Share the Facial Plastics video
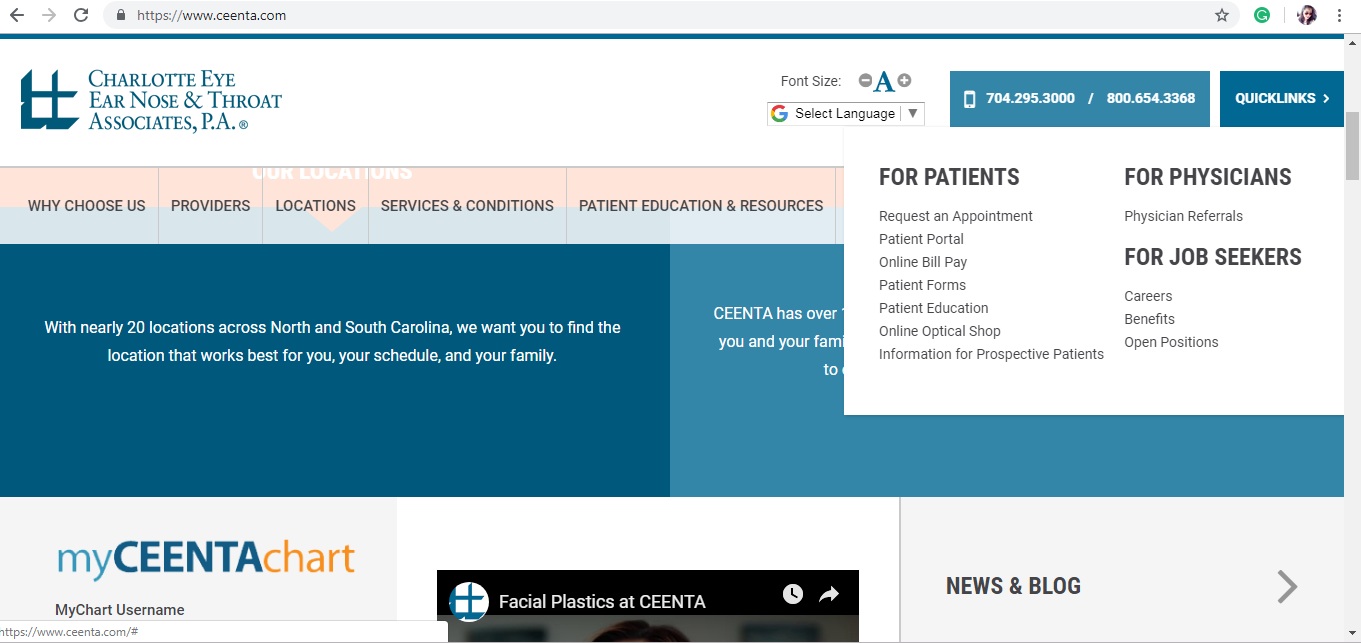Viewport: 1361px width, 643px height. pos(829,594)
